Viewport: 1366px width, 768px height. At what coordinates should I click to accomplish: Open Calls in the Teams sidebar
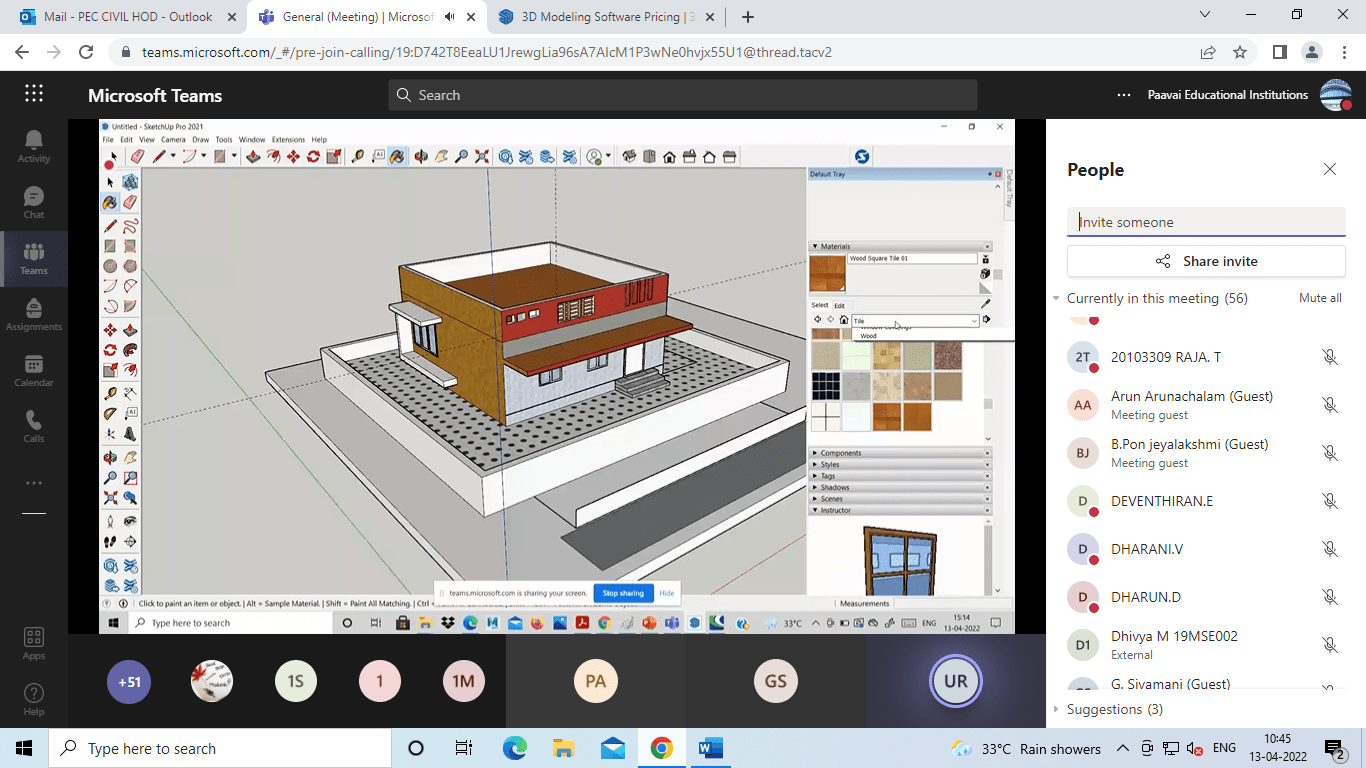coord(34,426)
